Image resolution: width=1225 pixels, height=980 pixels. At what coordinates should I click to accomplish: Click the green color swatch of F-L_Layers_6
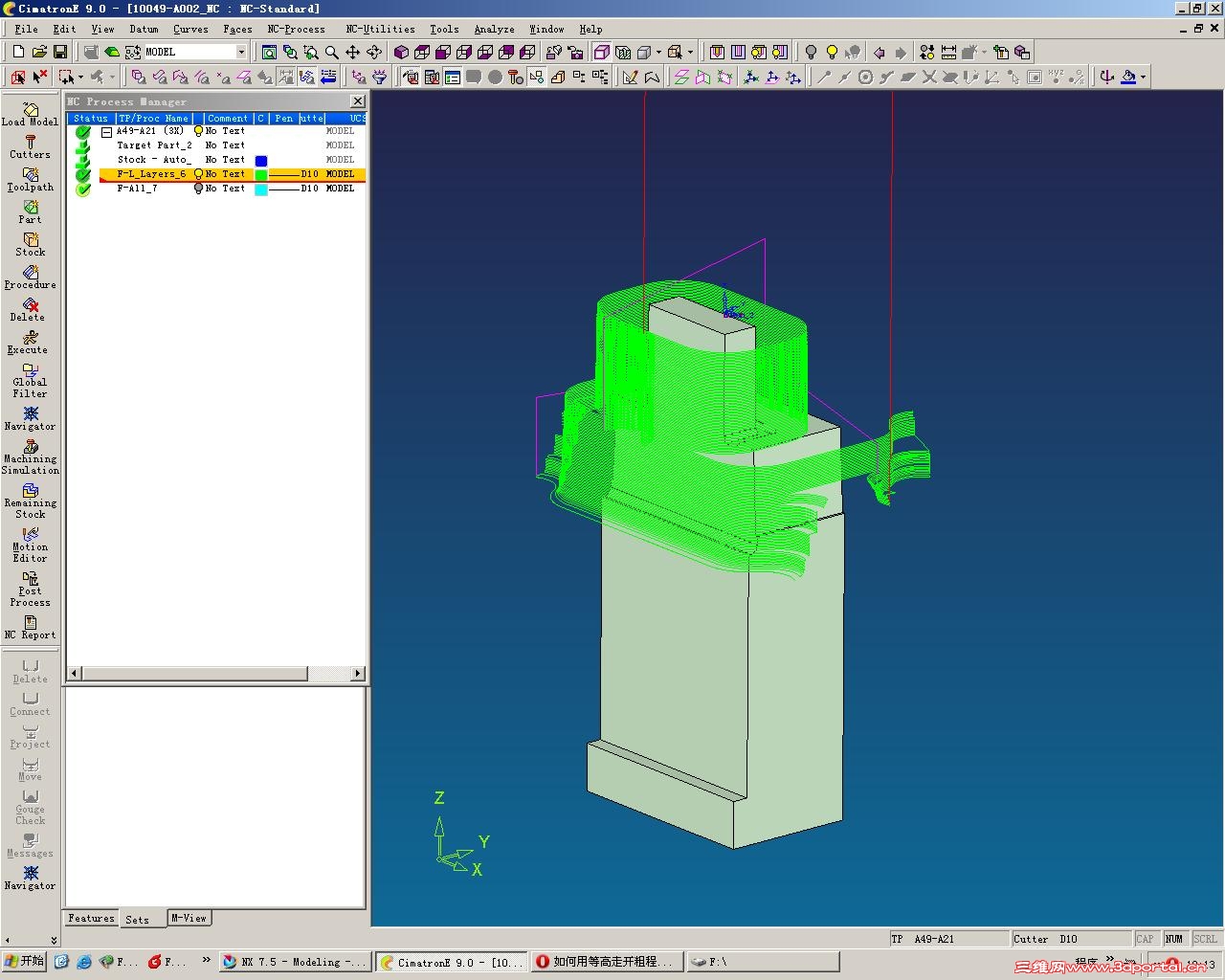[260, 175]
